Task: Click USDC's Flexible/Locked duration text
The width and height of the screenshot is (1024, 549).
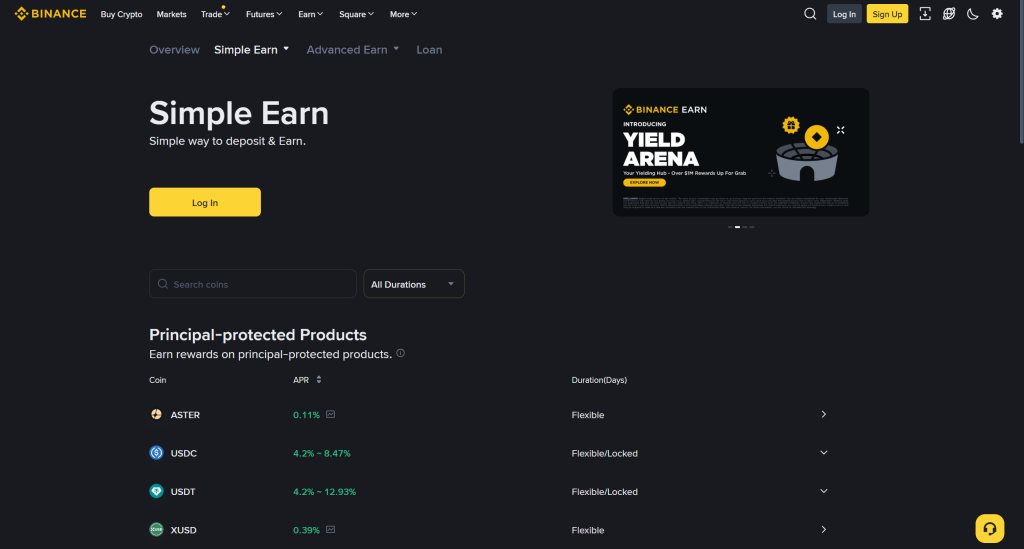Action: [604, 453]
